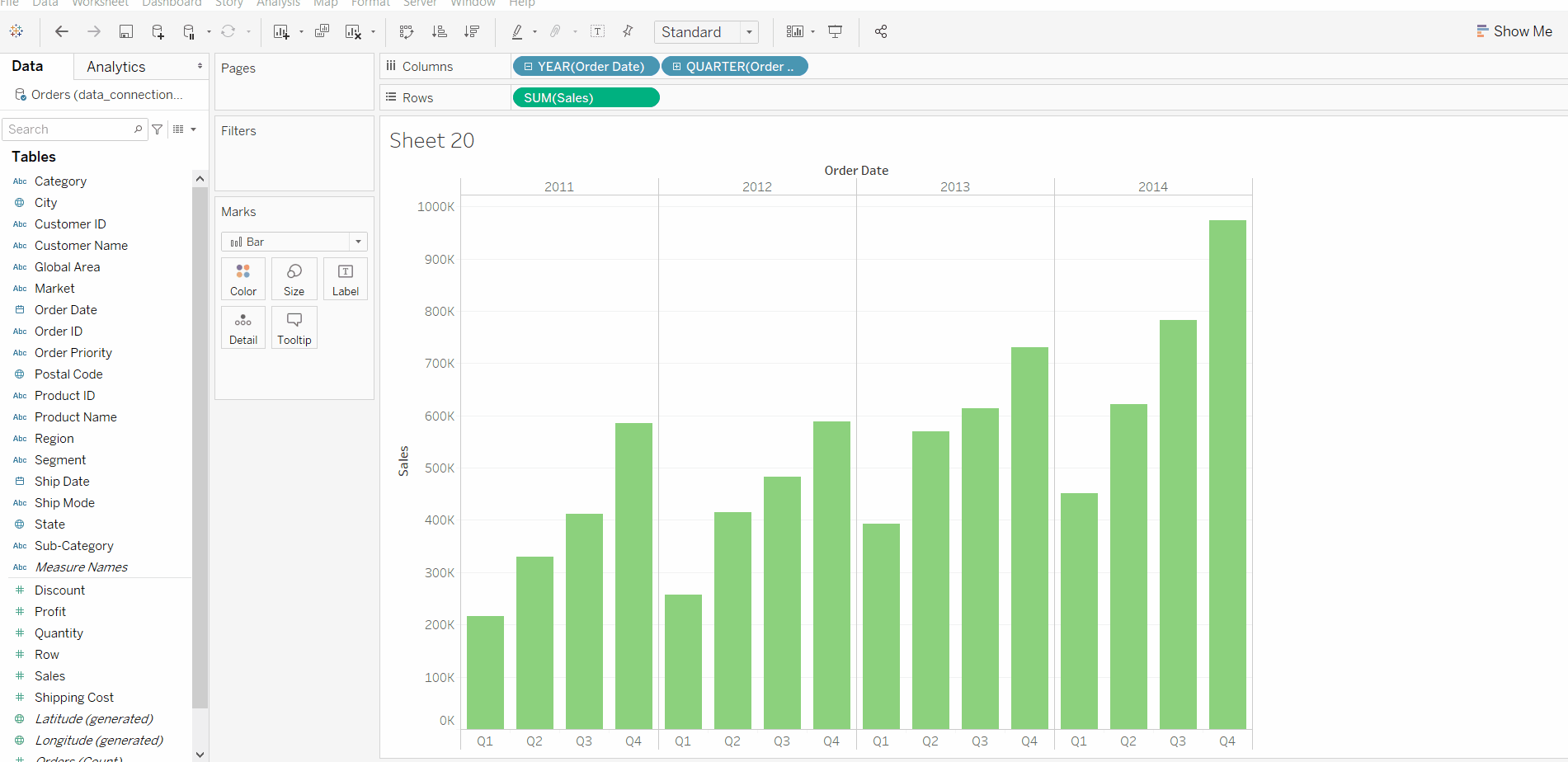Open the Dashboard menu

click(x=172, y=3)
